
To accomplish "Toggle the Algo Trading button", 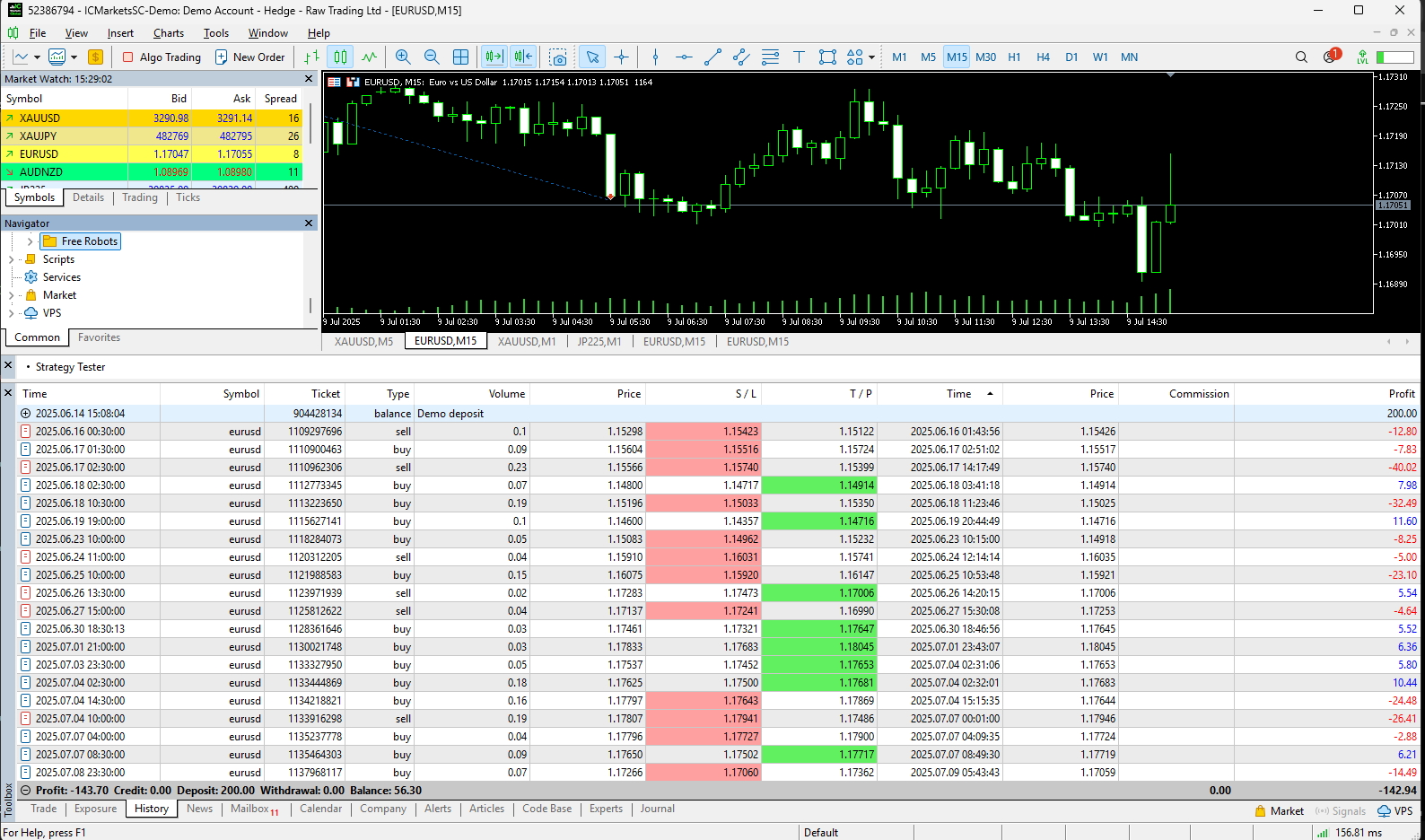I will (162, 57).
